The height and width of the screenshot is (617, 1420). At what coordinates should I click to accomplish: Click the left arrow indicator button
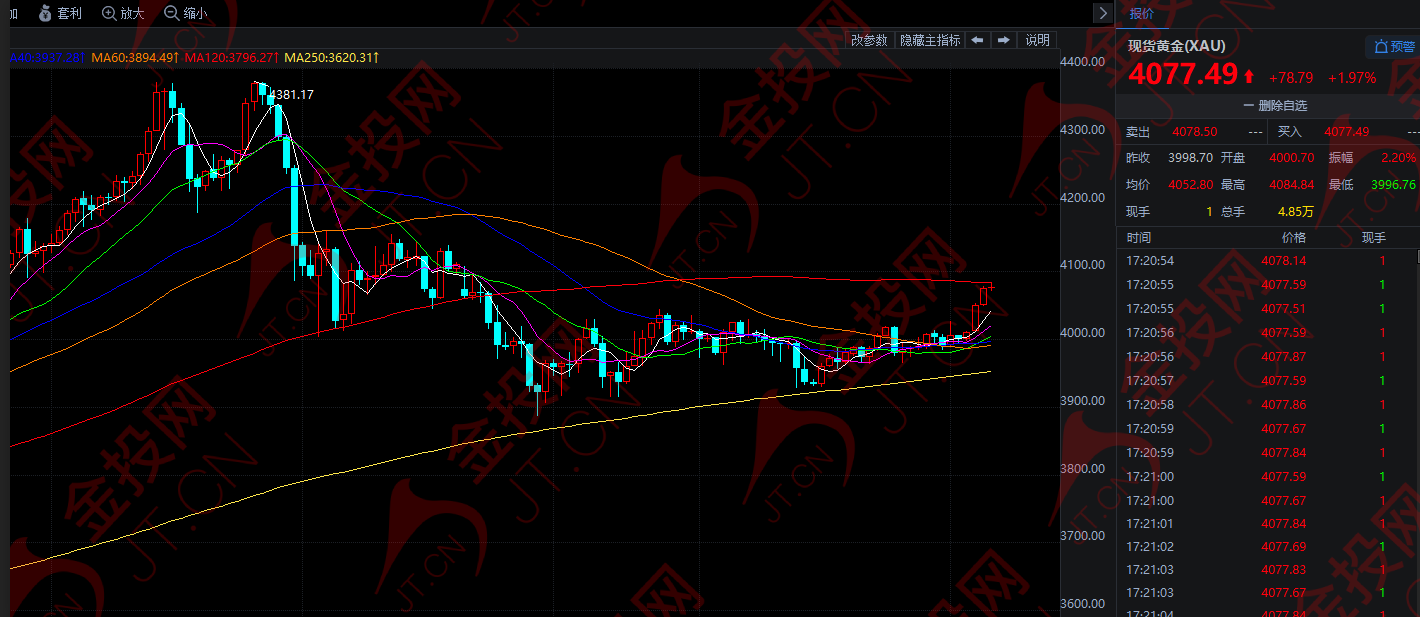coord(977,40)
